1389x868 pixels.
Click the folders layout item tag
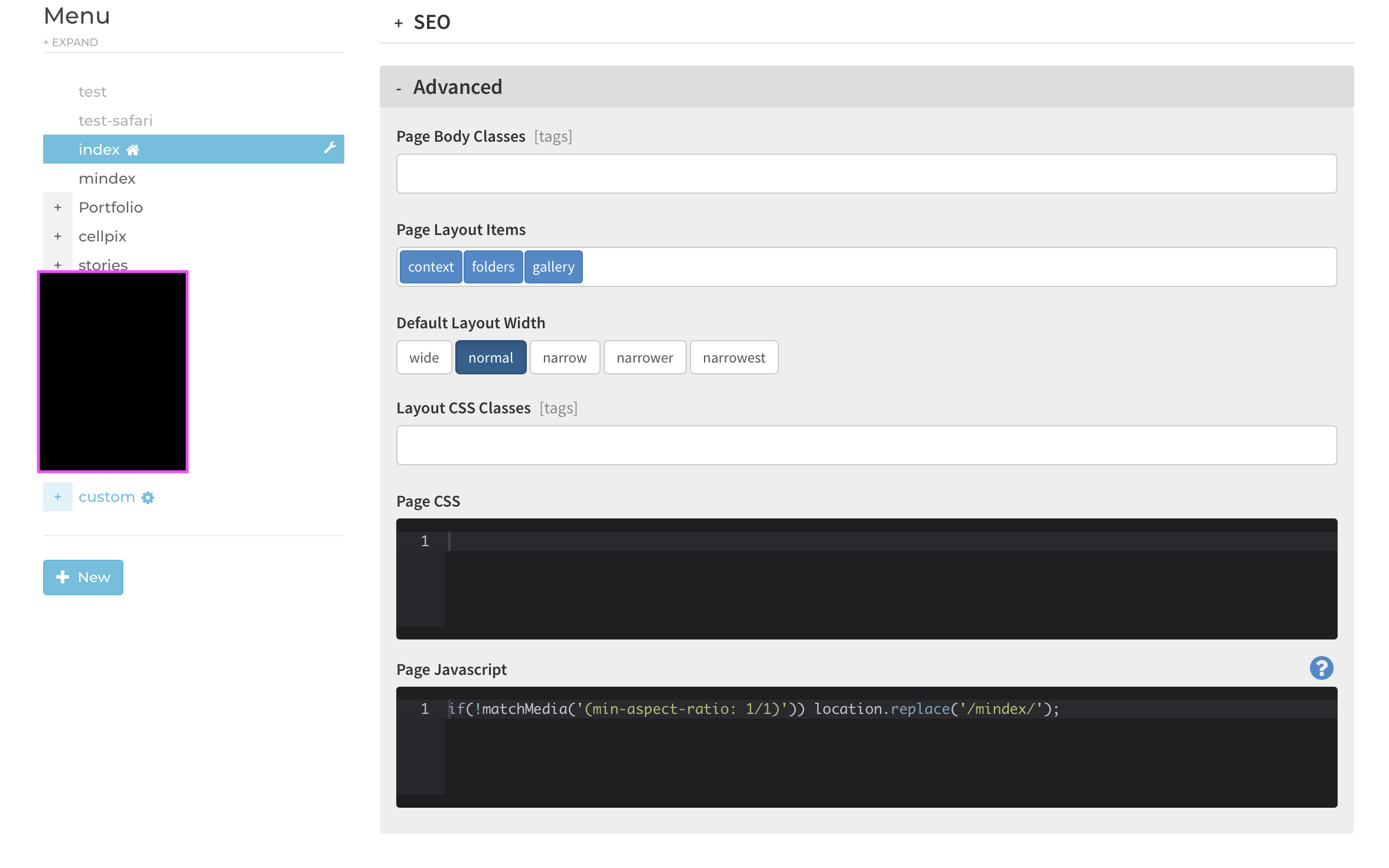(493, 267)
